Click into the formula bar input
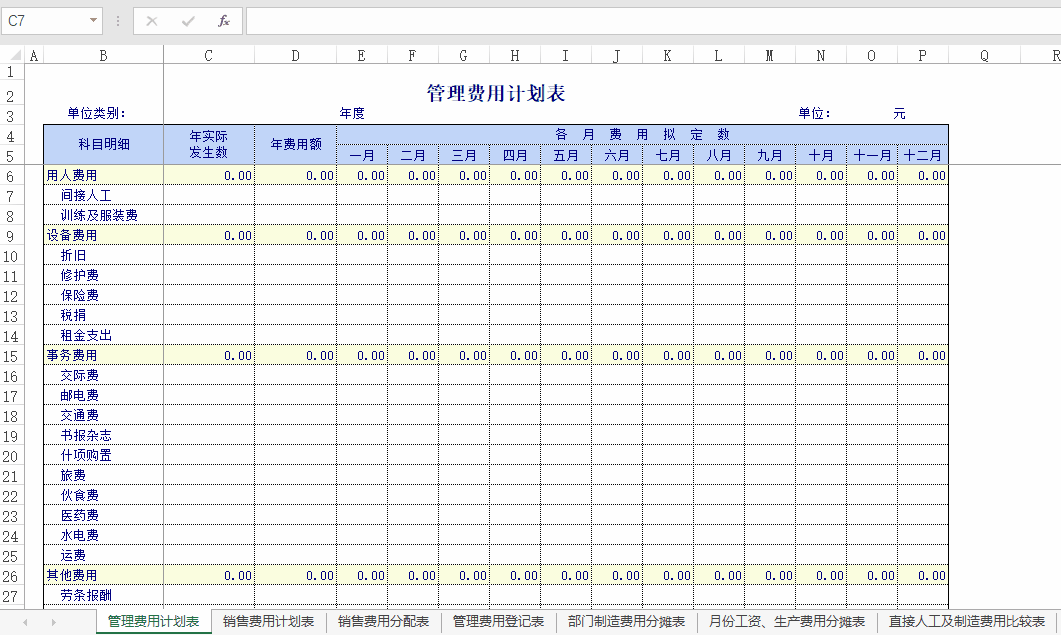The width and height of the screenshot is (1061, 635). (653, 21)
